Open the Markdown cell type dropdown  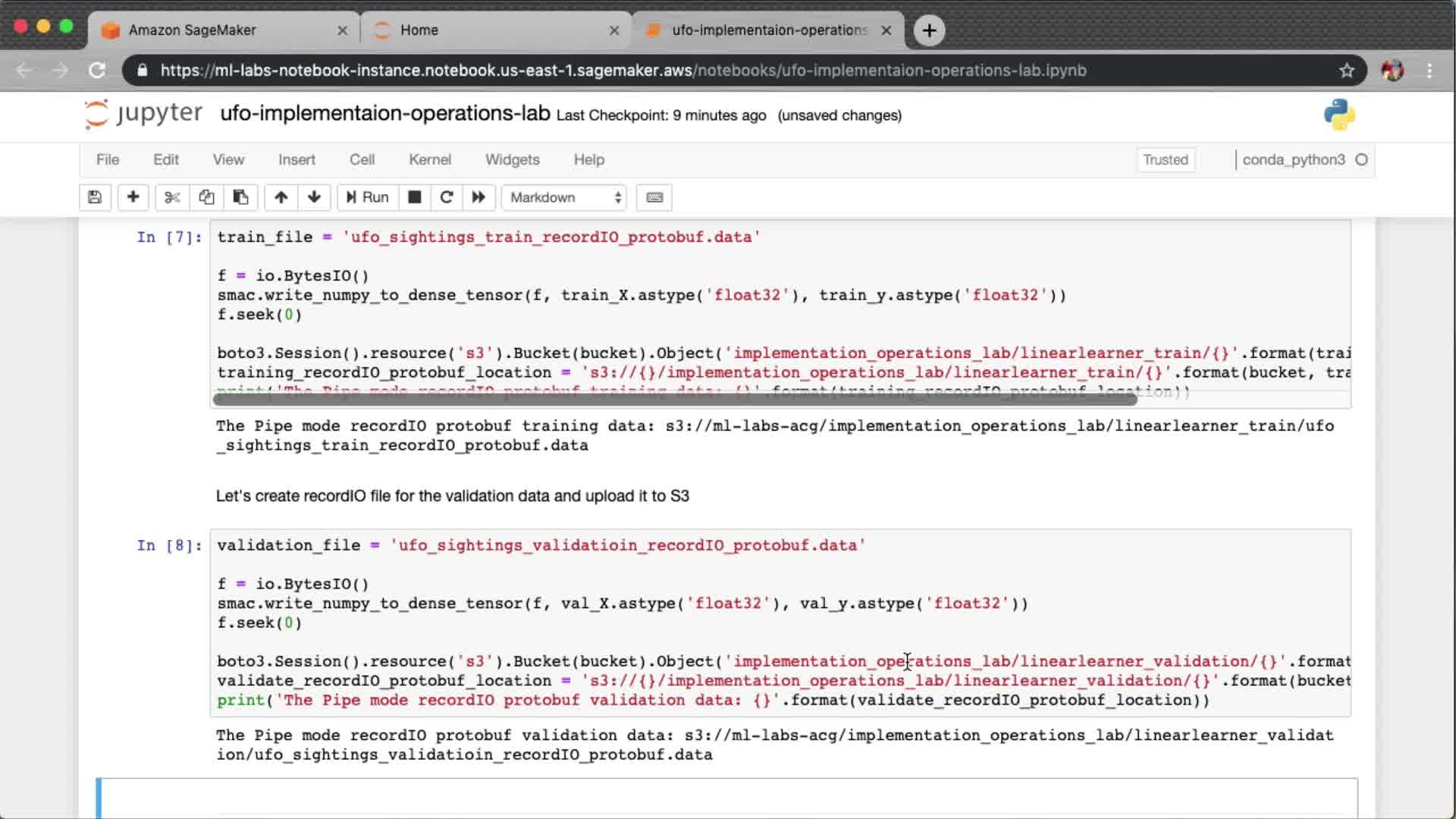tap(564, 197)
